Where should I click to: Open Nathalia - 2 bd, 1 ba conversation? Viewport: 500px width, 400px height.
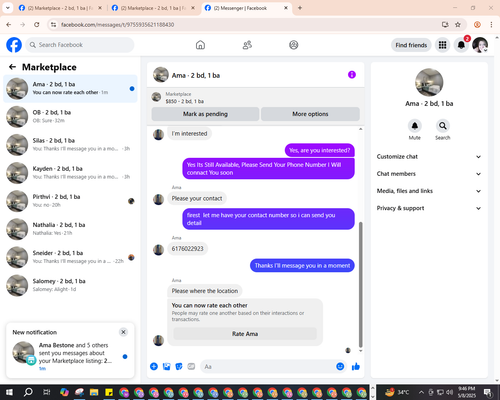tap(70, 229)
